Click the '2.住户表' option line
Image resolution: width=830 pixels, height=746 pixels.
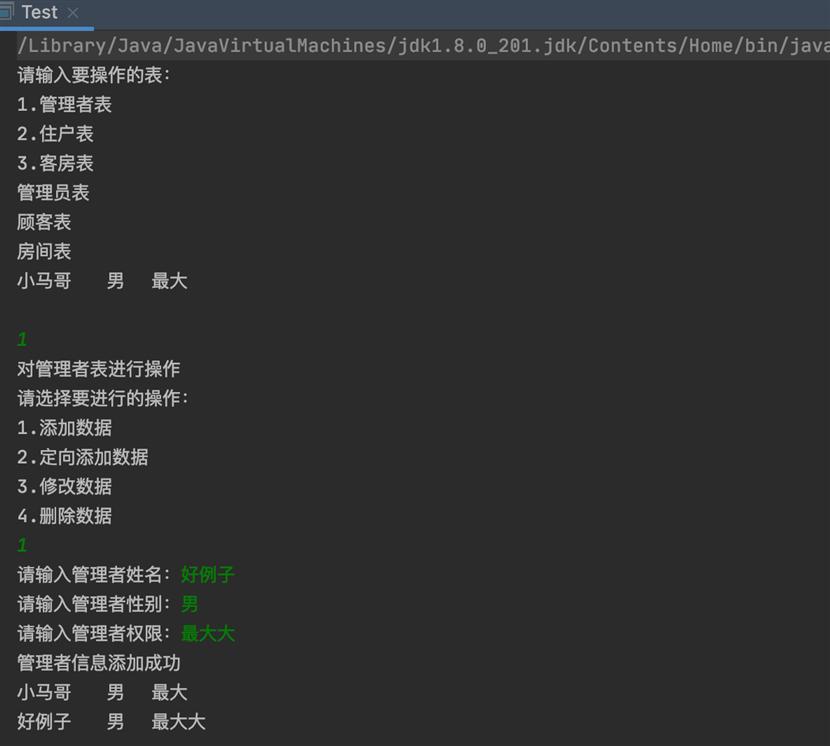point(55,134)
